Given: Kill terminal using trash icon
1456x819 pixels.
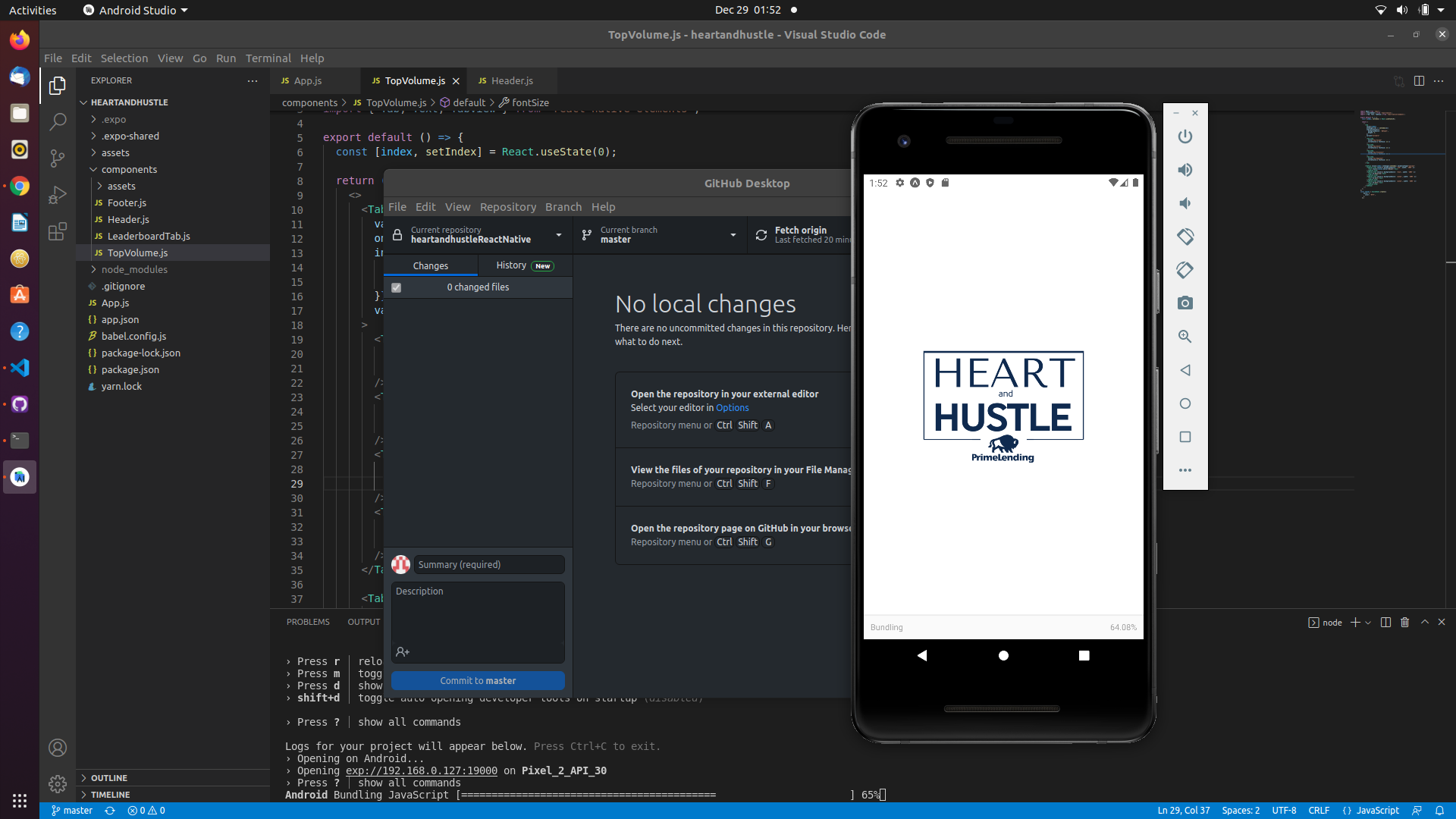Looking at the screenshot, I should tap(1404, 623).
